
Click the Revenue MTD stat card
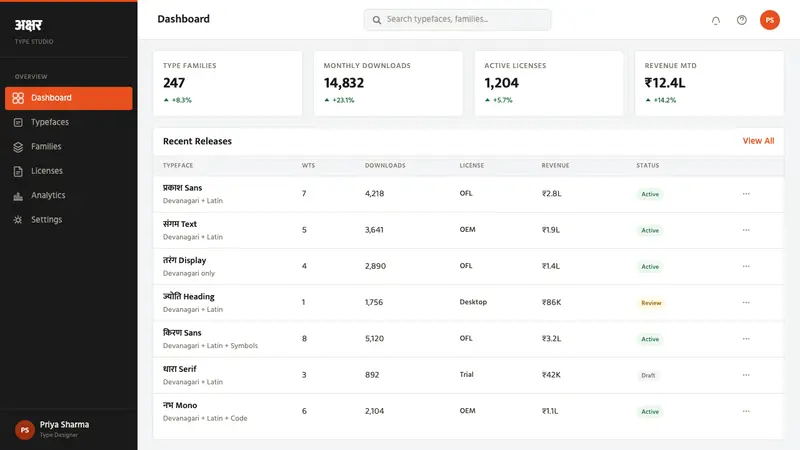click(x=709, y=83)
